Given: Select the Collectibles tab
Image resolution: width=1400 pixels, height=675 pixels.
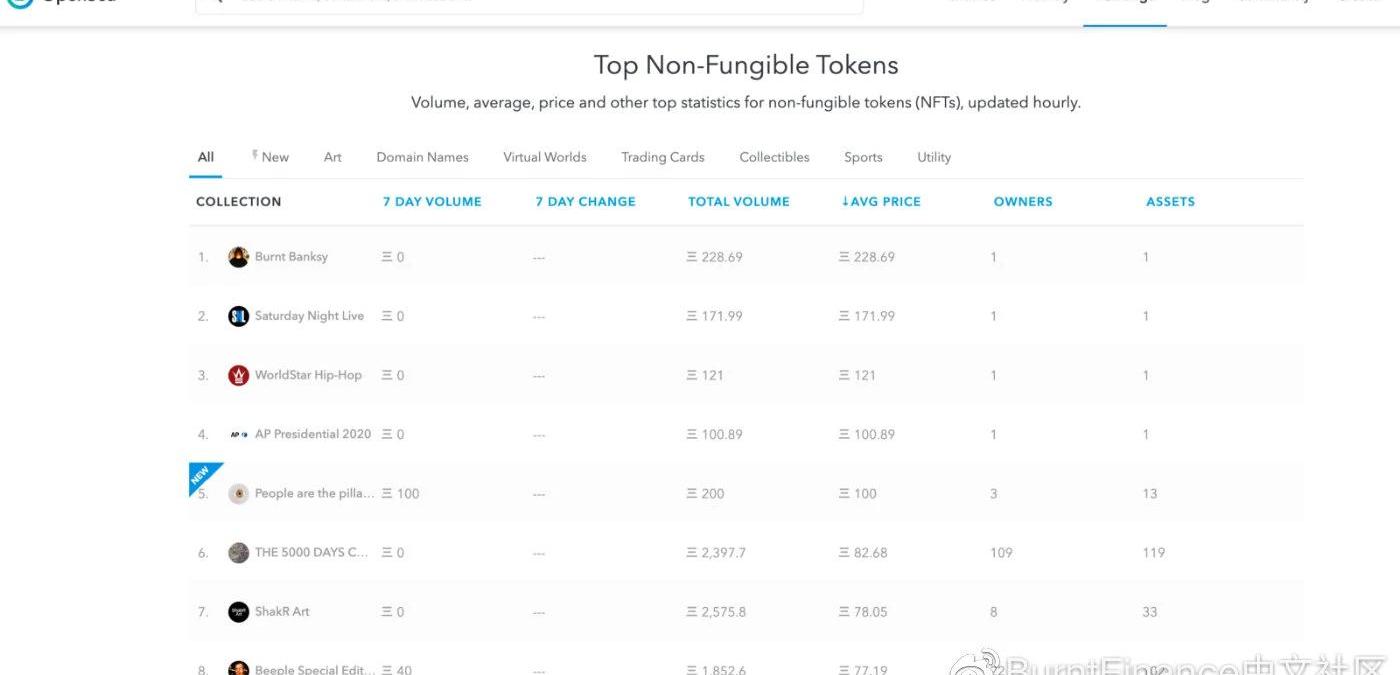Looking at the screenshot, I should [x=774, y=157].
